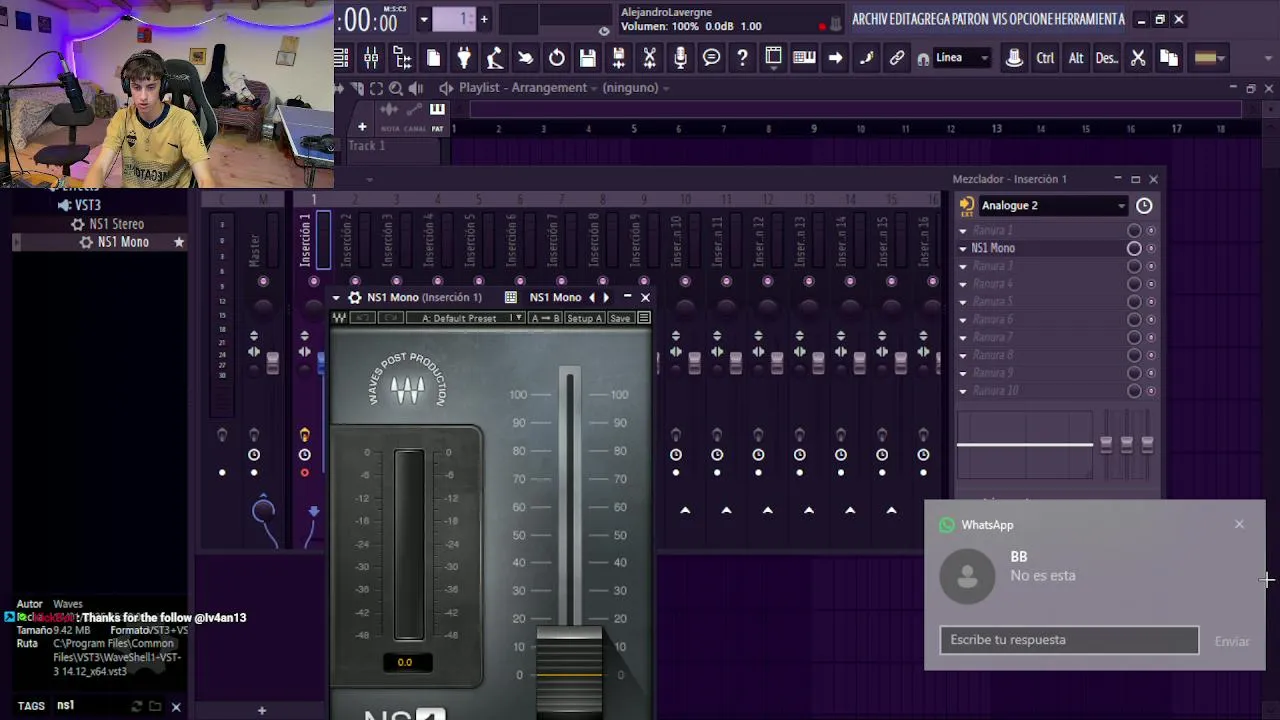Click the NS1 0.0 value readout
This screenshot has width=1280, height=720.
coord(405,662)
